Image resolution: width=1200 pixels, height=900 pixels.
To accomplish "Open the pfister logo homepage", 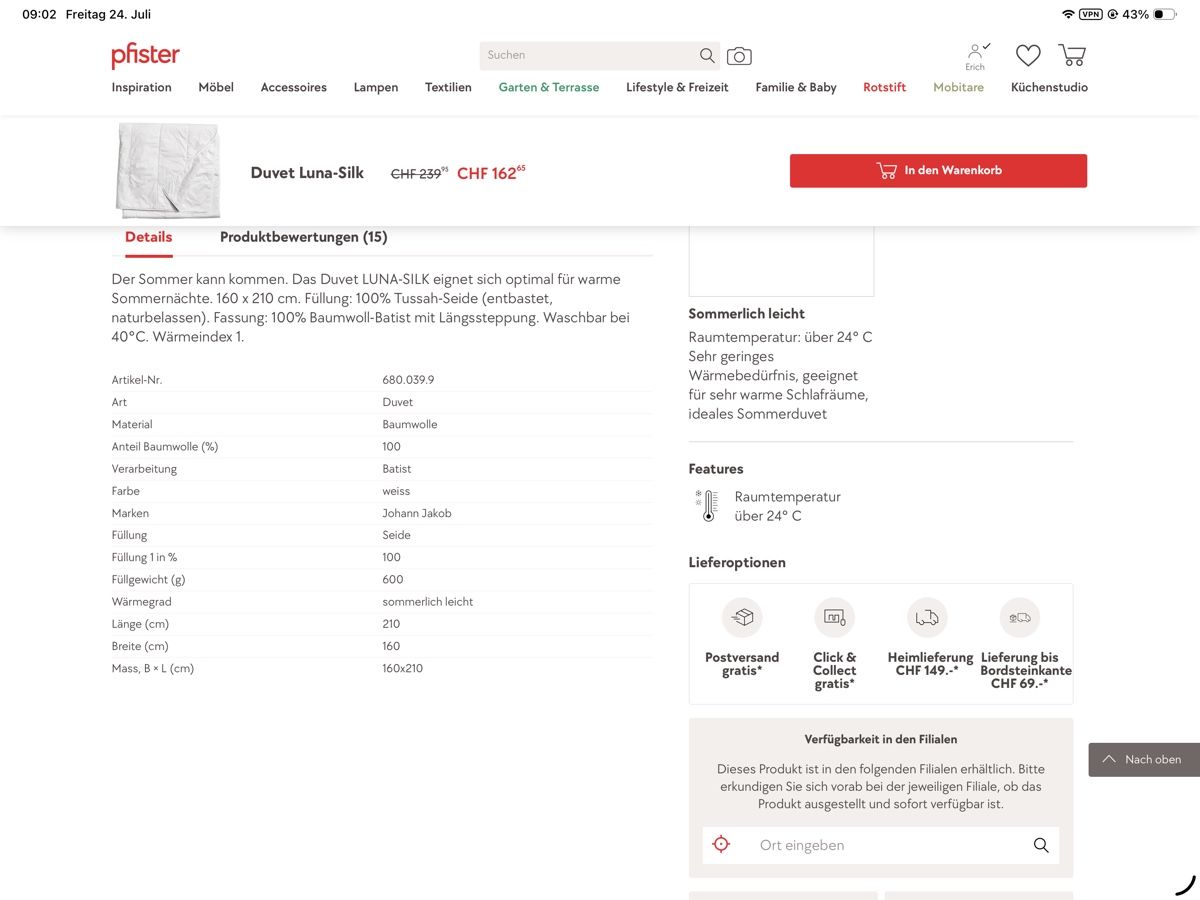I will [145, 55].
